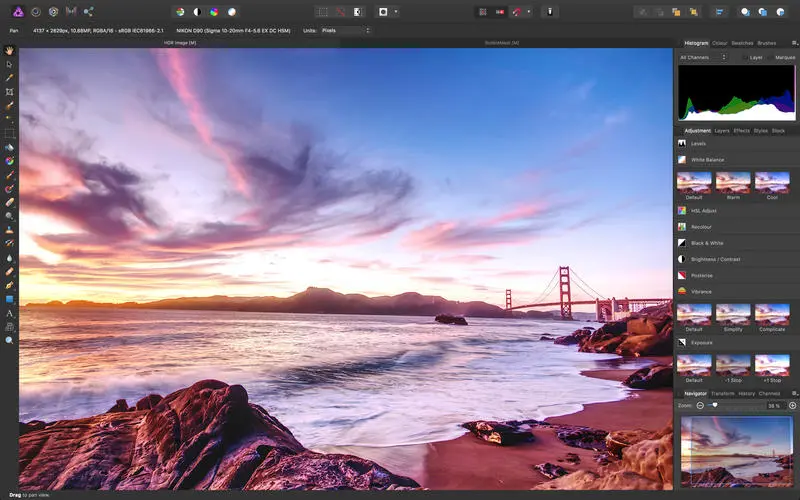Choose the Black & White adjustment
Image resolution: width=800 pixels, height=500 pixels.
coord(707,243)
